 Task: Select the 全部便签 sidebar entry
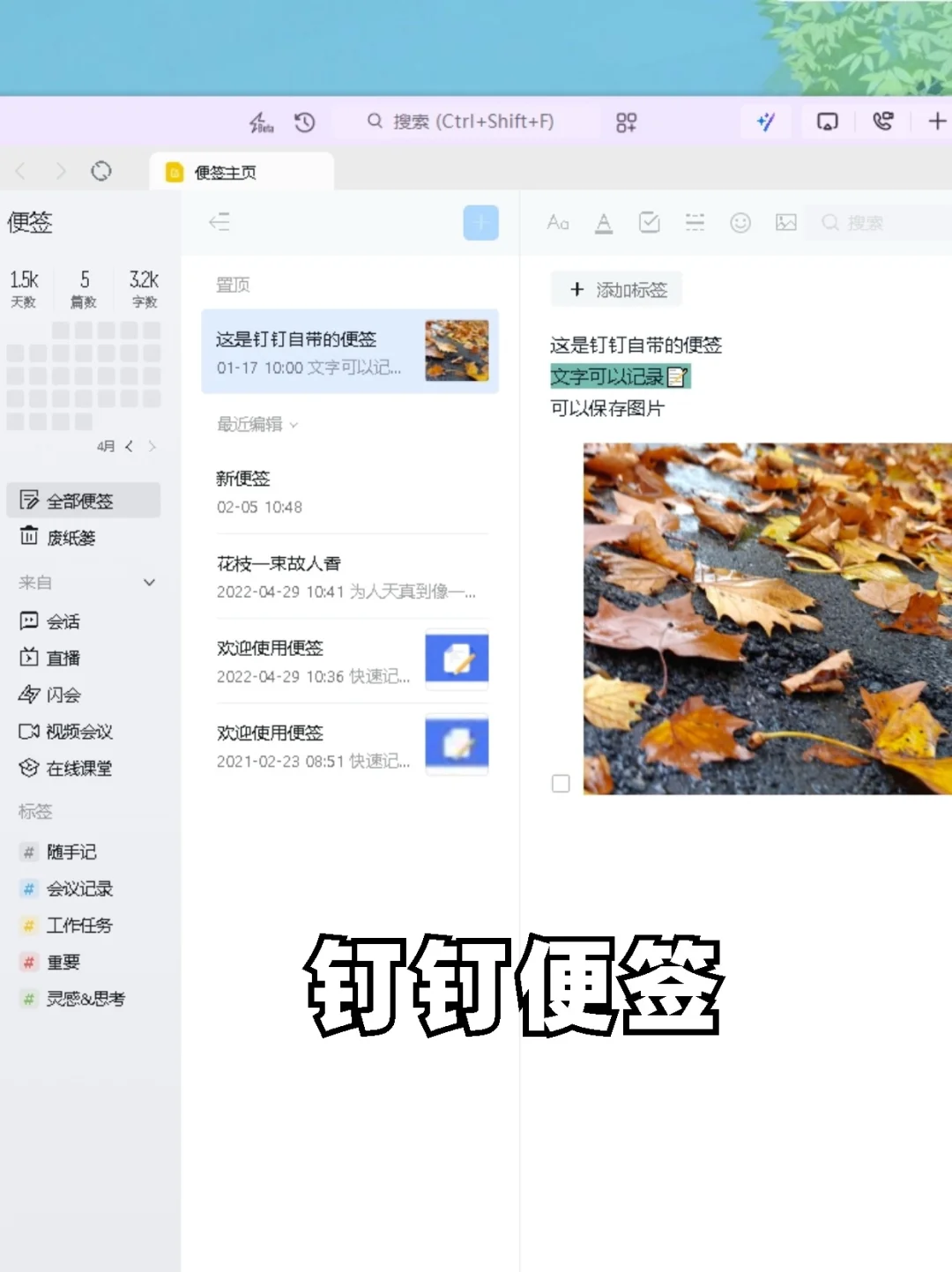[83, 499]
